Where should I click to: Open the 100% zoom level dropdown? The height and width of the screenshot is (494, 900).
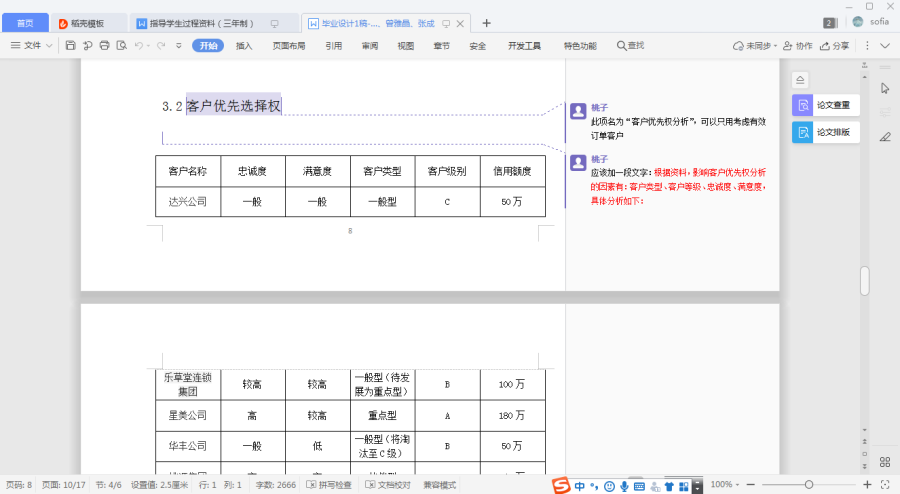point(725,485)
